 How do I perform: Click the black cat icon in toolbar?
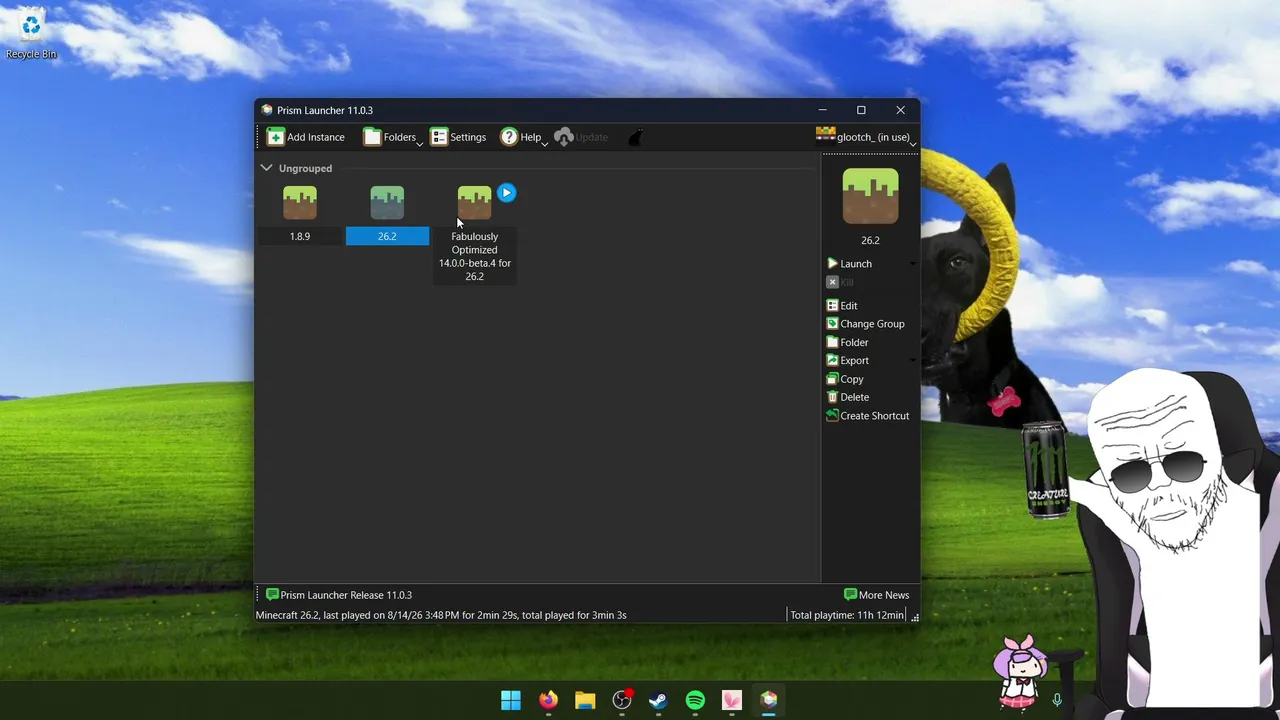pyautogui.click(x=635, y=137)
